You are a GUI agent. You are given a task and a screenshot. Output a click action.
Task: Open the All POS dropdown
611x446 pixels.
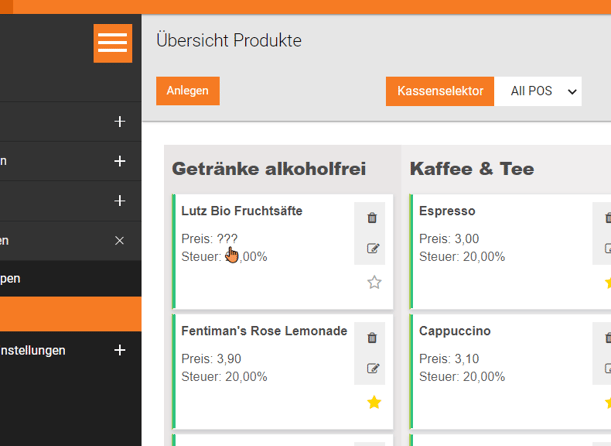pyautogui.click(x=538, y=91)
